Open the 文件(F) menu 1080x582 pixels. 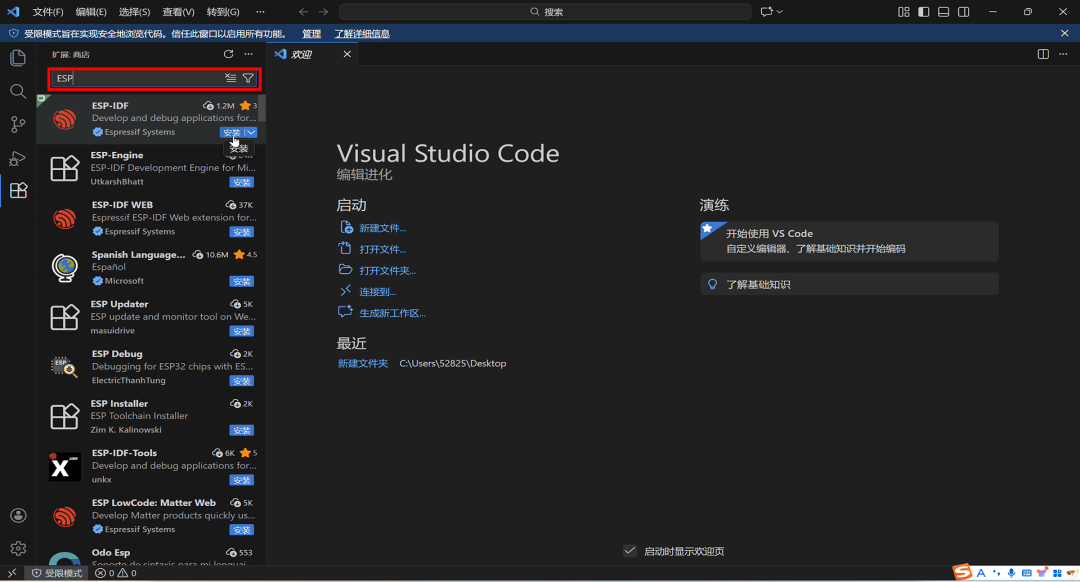pyautogui.click(x=48, y=12)
